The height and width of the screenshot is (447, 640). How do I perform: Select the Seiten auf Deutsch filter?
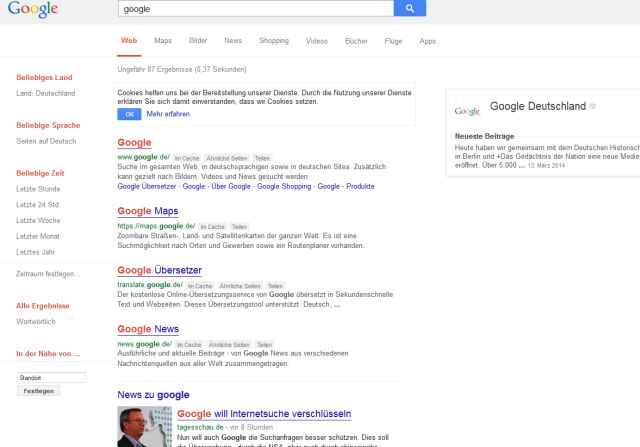click(46, 141)
